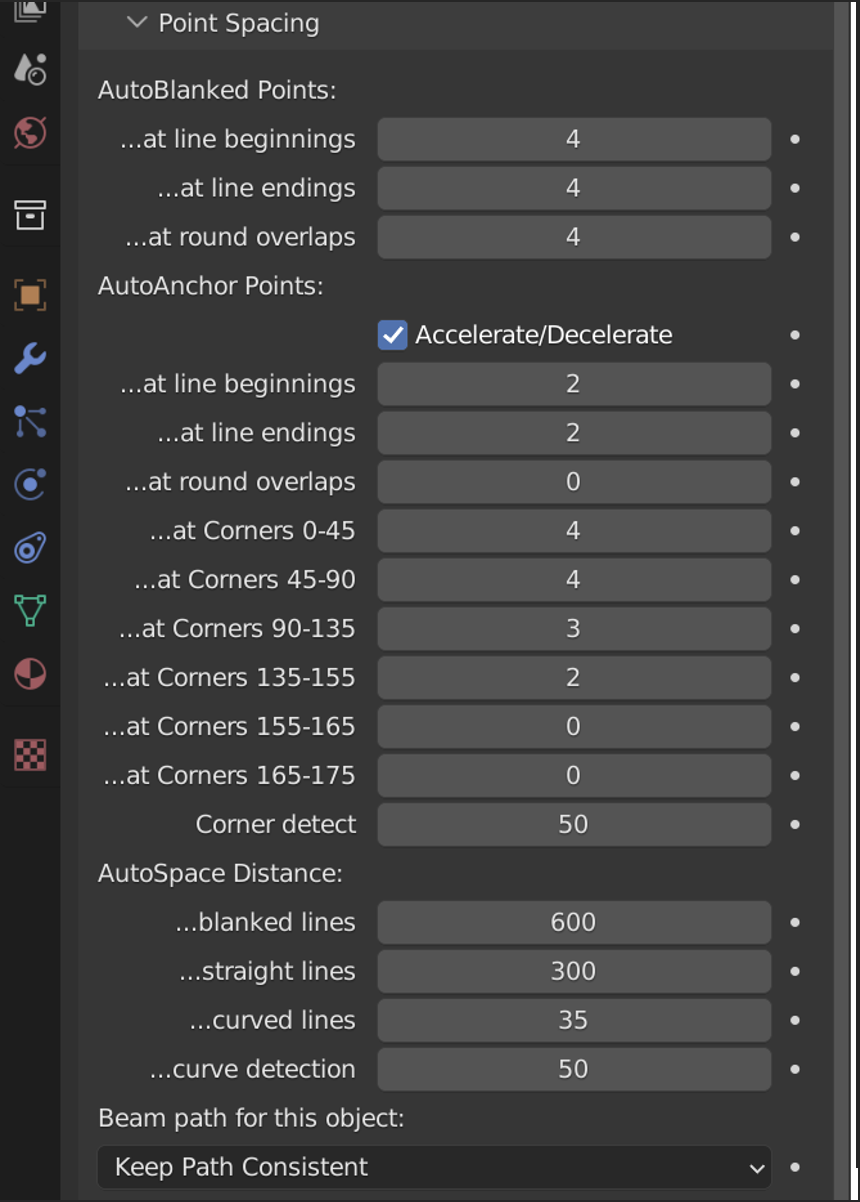The width and height of the screenshot is (860, 1202).
Task: Open the Object Data properties tab icon
Action: click(30, 611)
